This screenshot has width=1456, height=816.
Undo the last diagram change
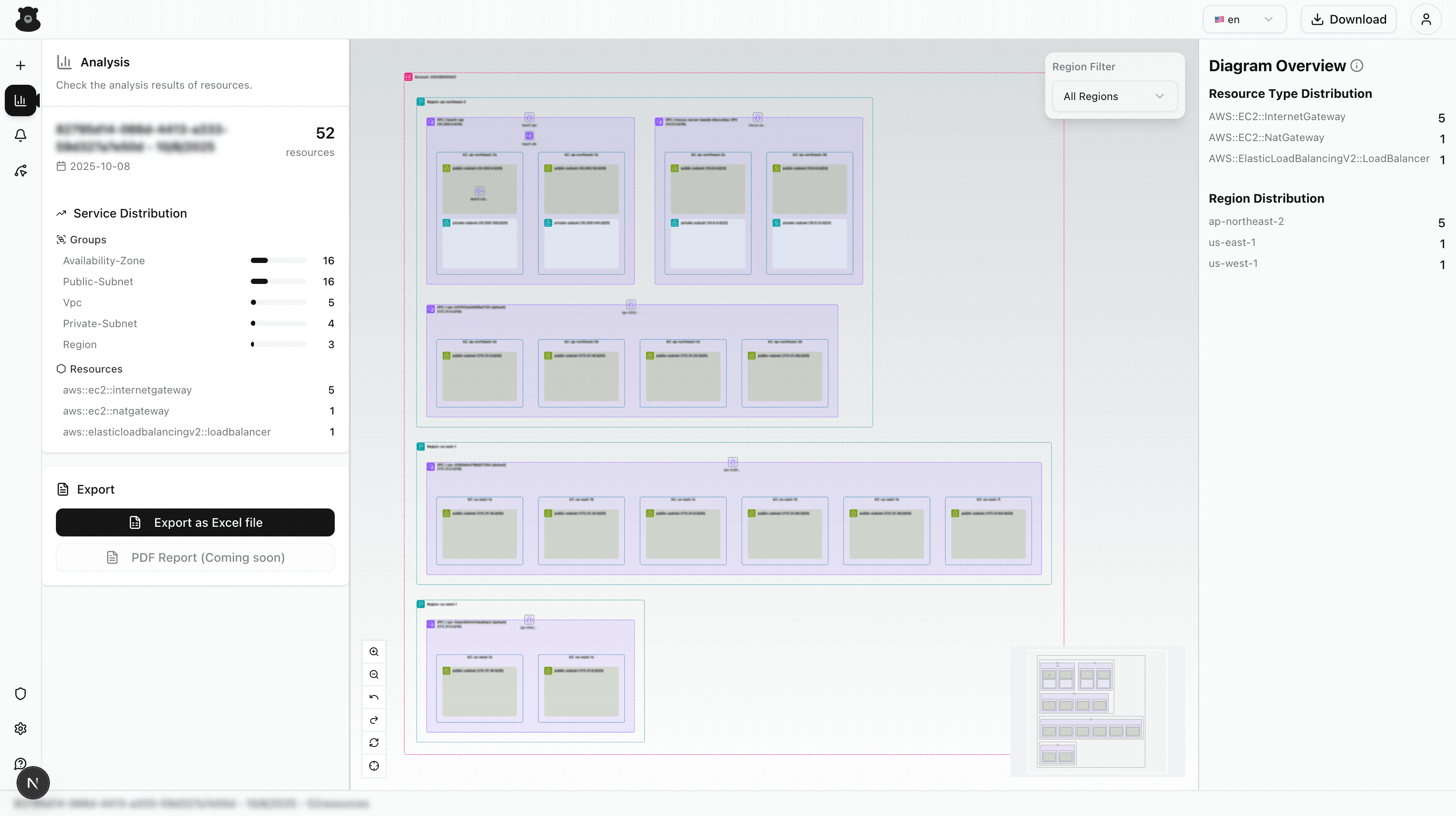click(374, 697)
